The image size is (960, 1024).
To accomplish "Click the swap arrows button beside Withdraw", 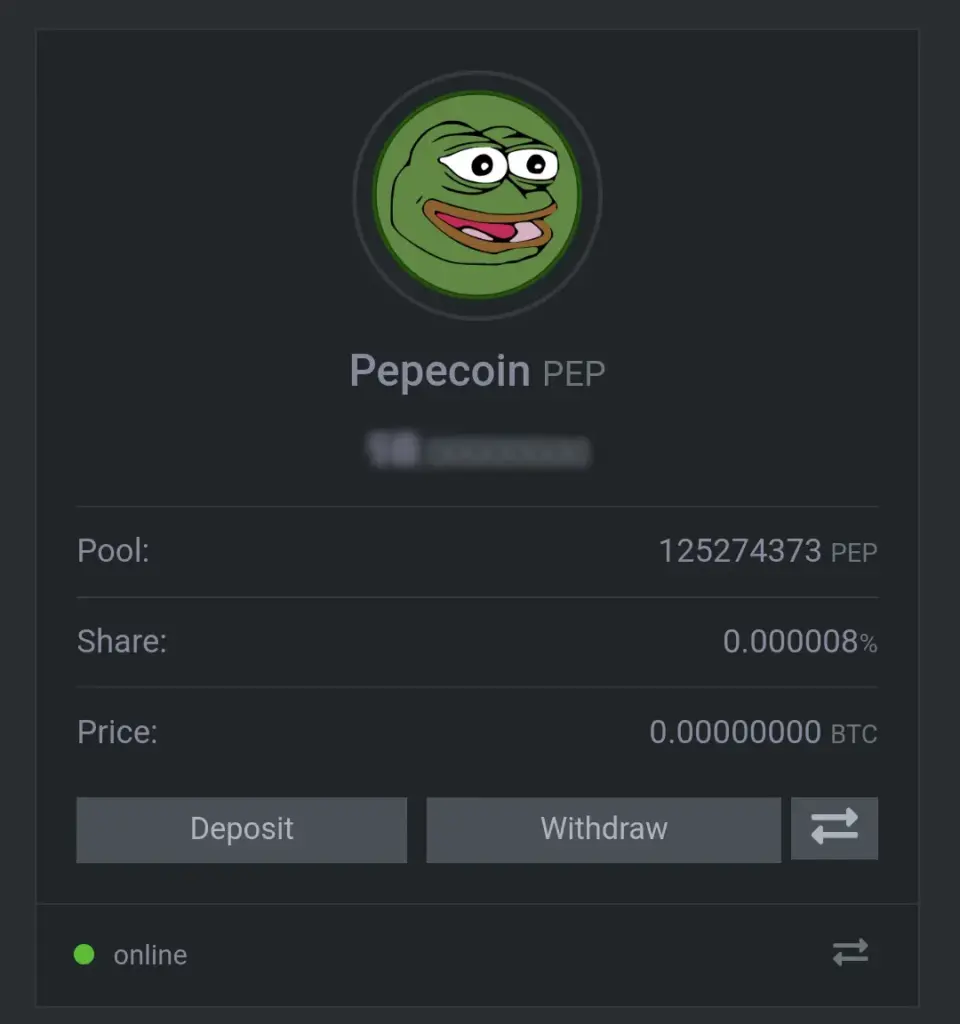I will (835, 827).
